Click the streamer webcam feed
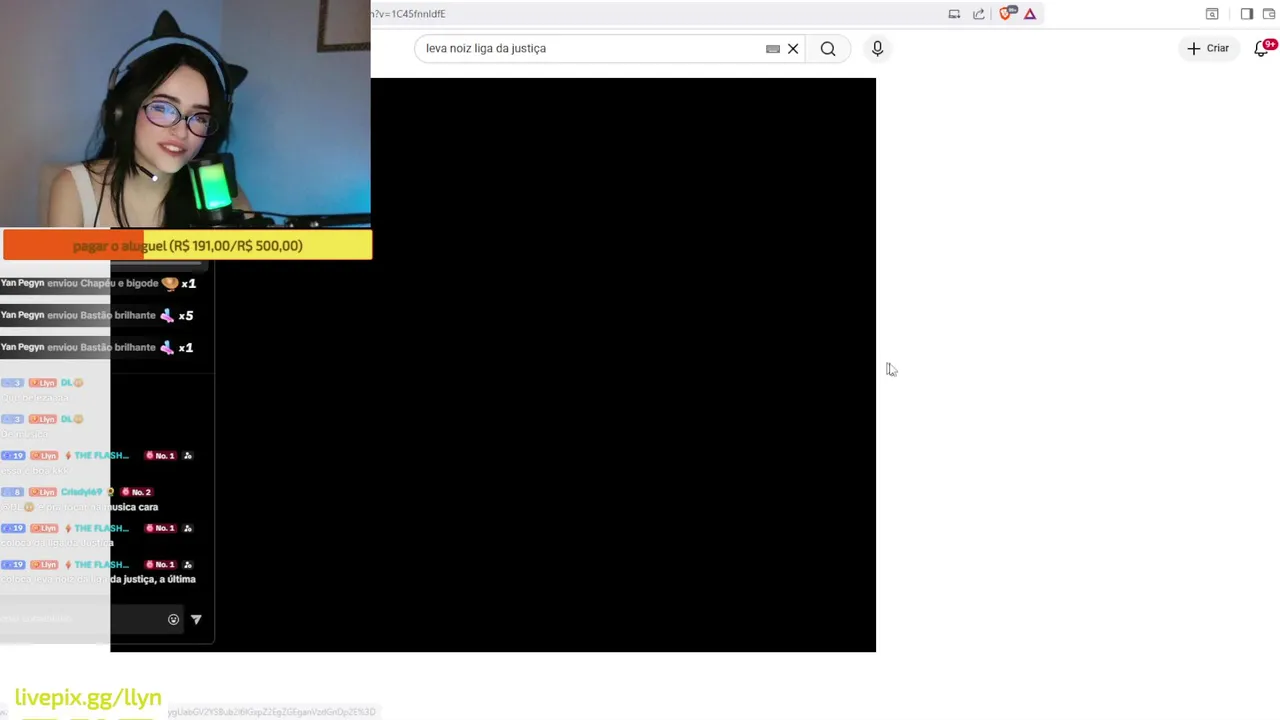The height and width of the screenshot is (720, 1280). click(x=185, y=114)
